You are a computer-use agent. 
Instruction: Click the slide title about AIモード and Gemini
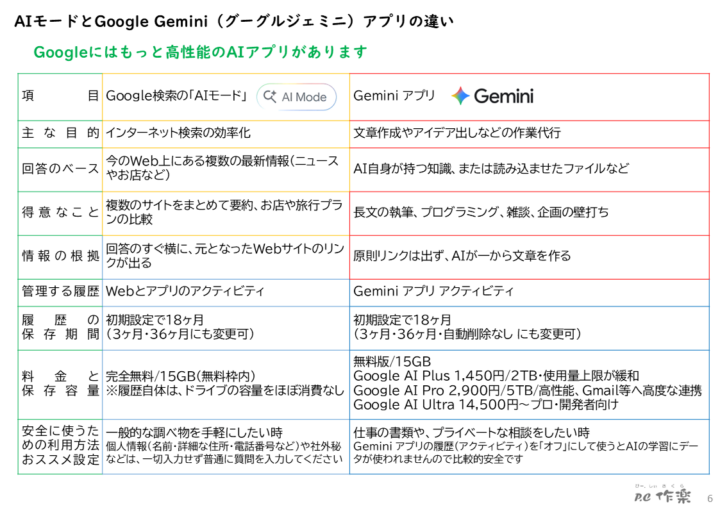pyautogui.click(x=233, y=21)
